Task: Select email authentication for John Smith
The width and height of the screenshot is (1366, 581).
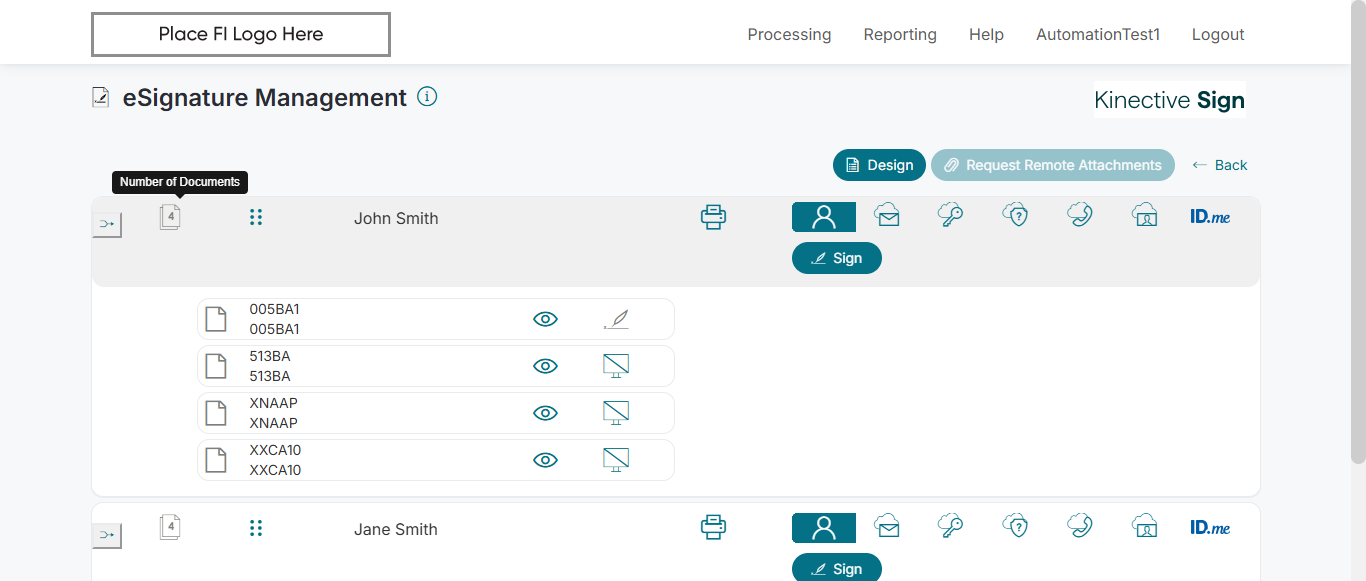Action: (887, 216)
